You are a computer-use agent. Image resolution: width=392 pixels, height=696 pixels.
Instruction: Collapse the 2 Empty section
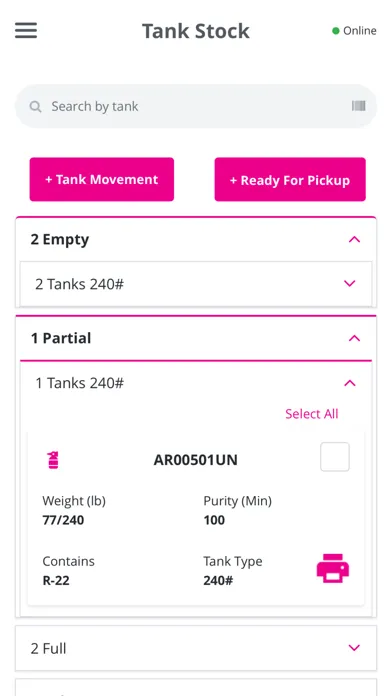click(354, 240)
